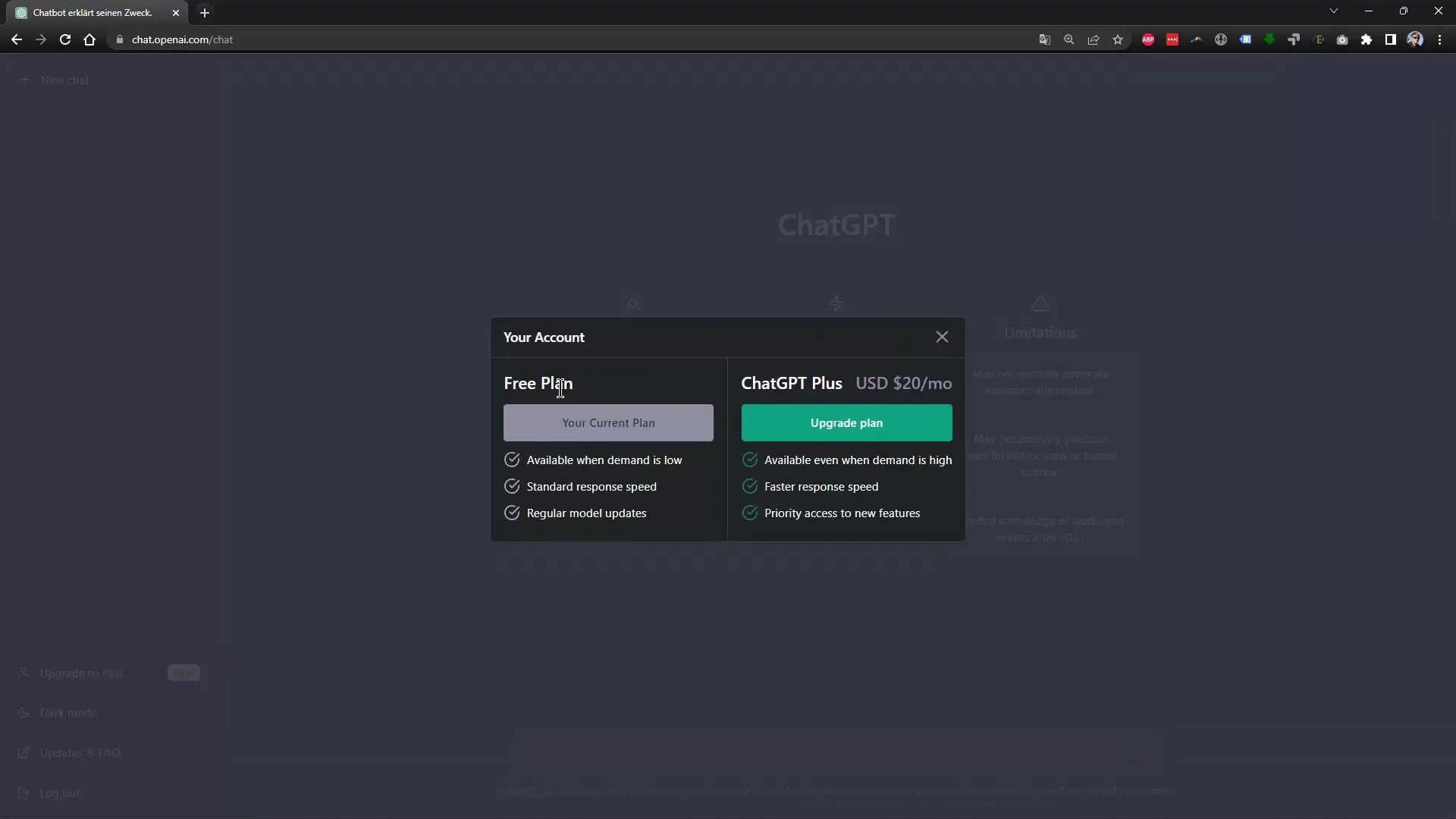Open Updates and FAQ section

pos(80,752)
